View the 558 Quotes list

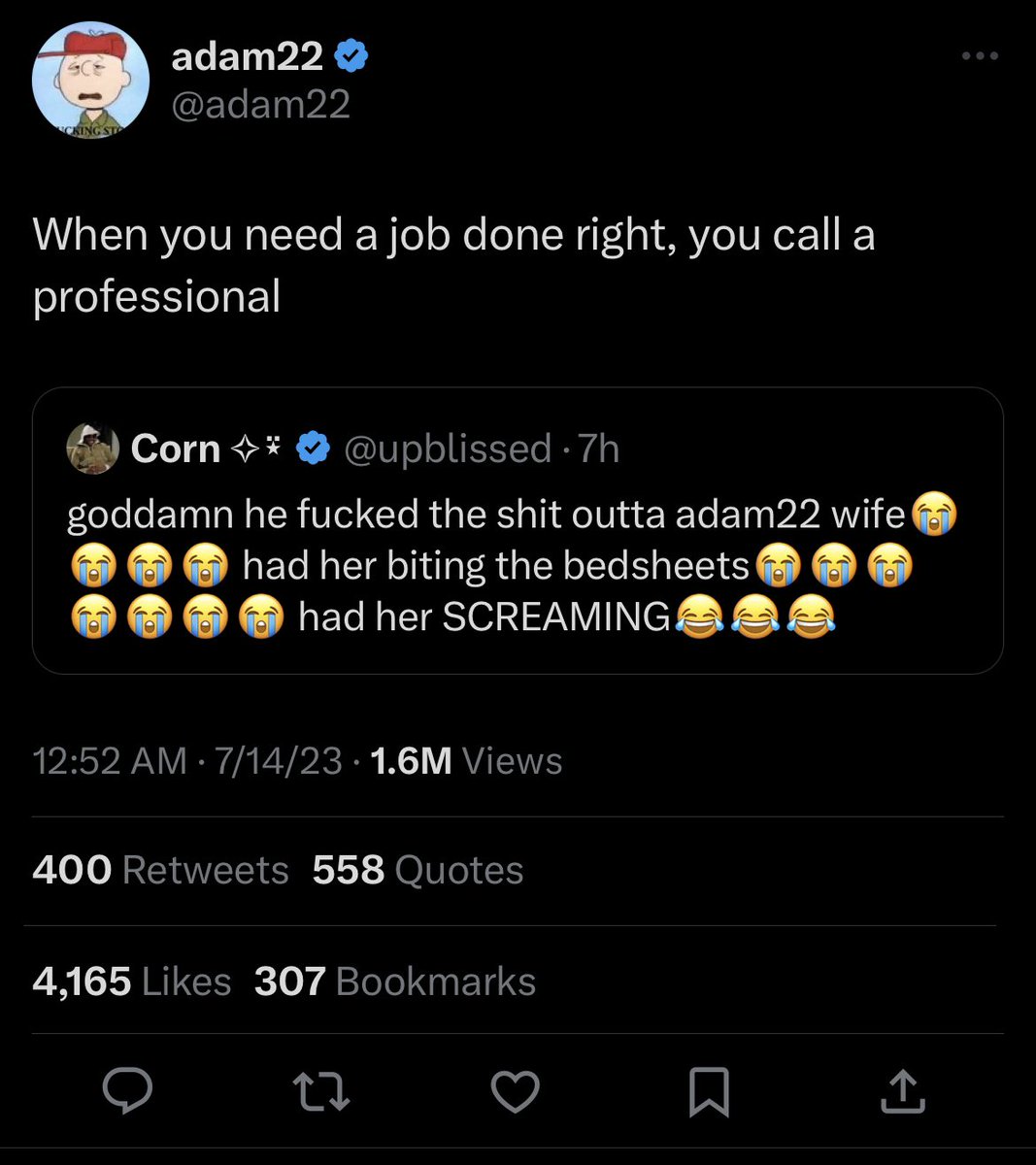pyautogui.click(x=418, y=870)
